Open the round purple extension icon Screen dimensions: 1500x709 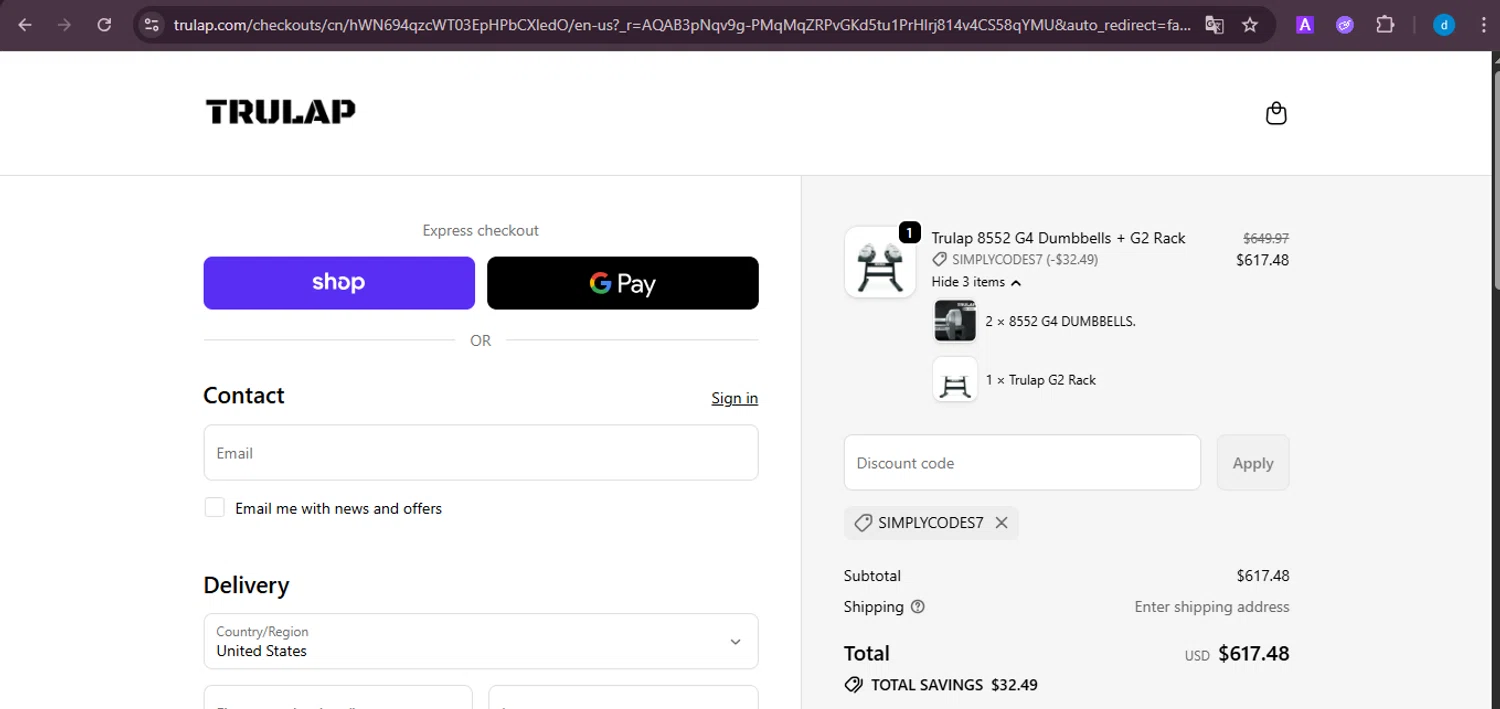1345,25
